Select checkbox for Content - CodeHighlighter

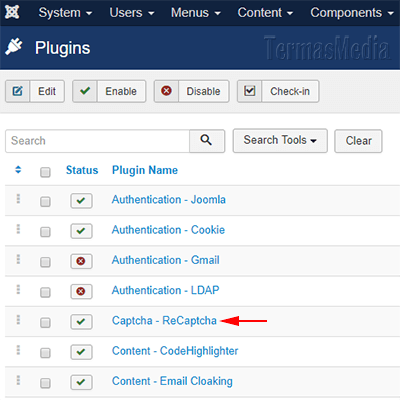45,353
